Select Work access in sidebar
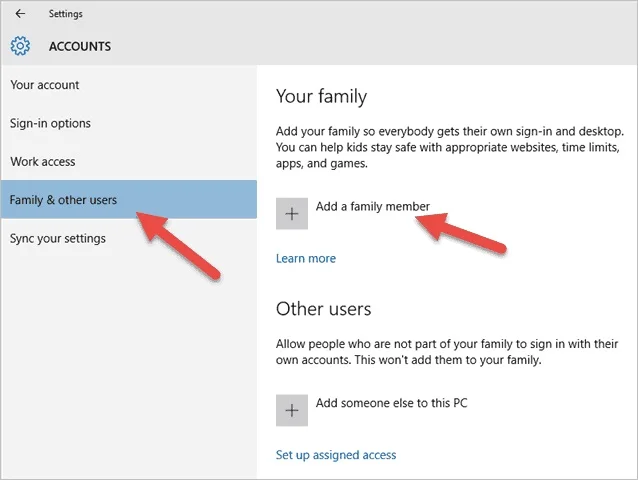 tap(43, 161)
